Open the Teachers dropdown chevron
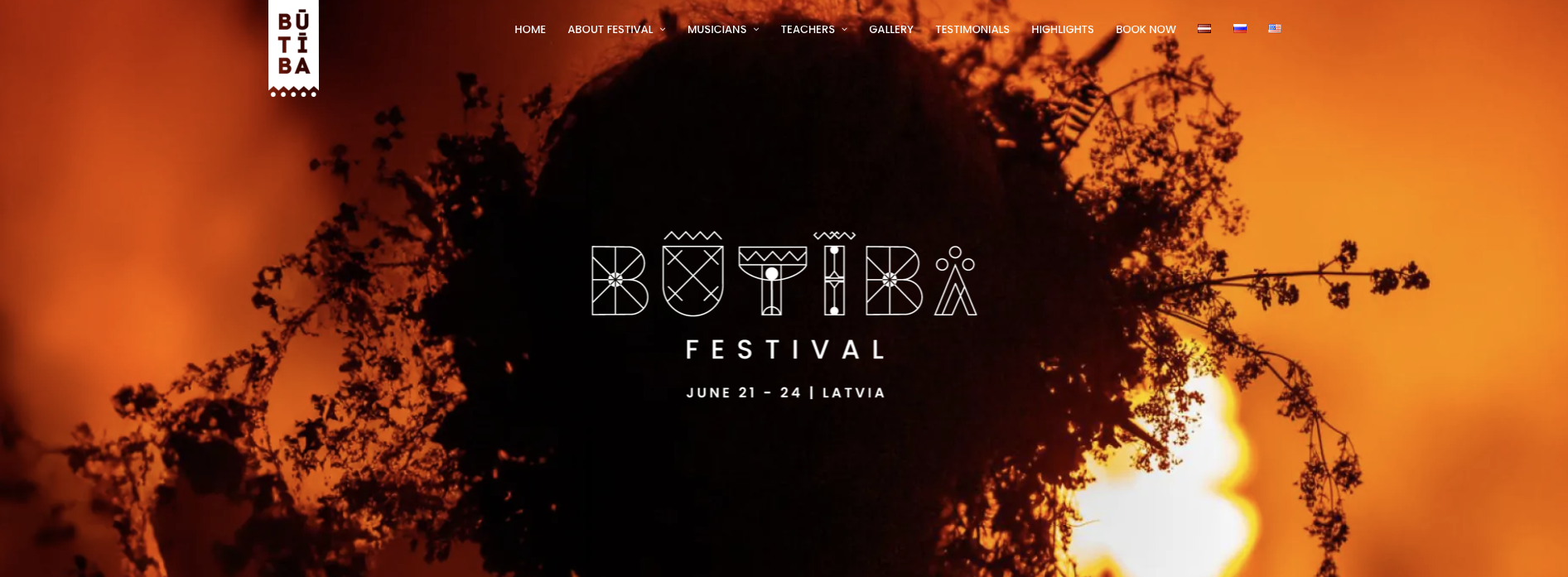1568x577 pixels. pos(844,30)
